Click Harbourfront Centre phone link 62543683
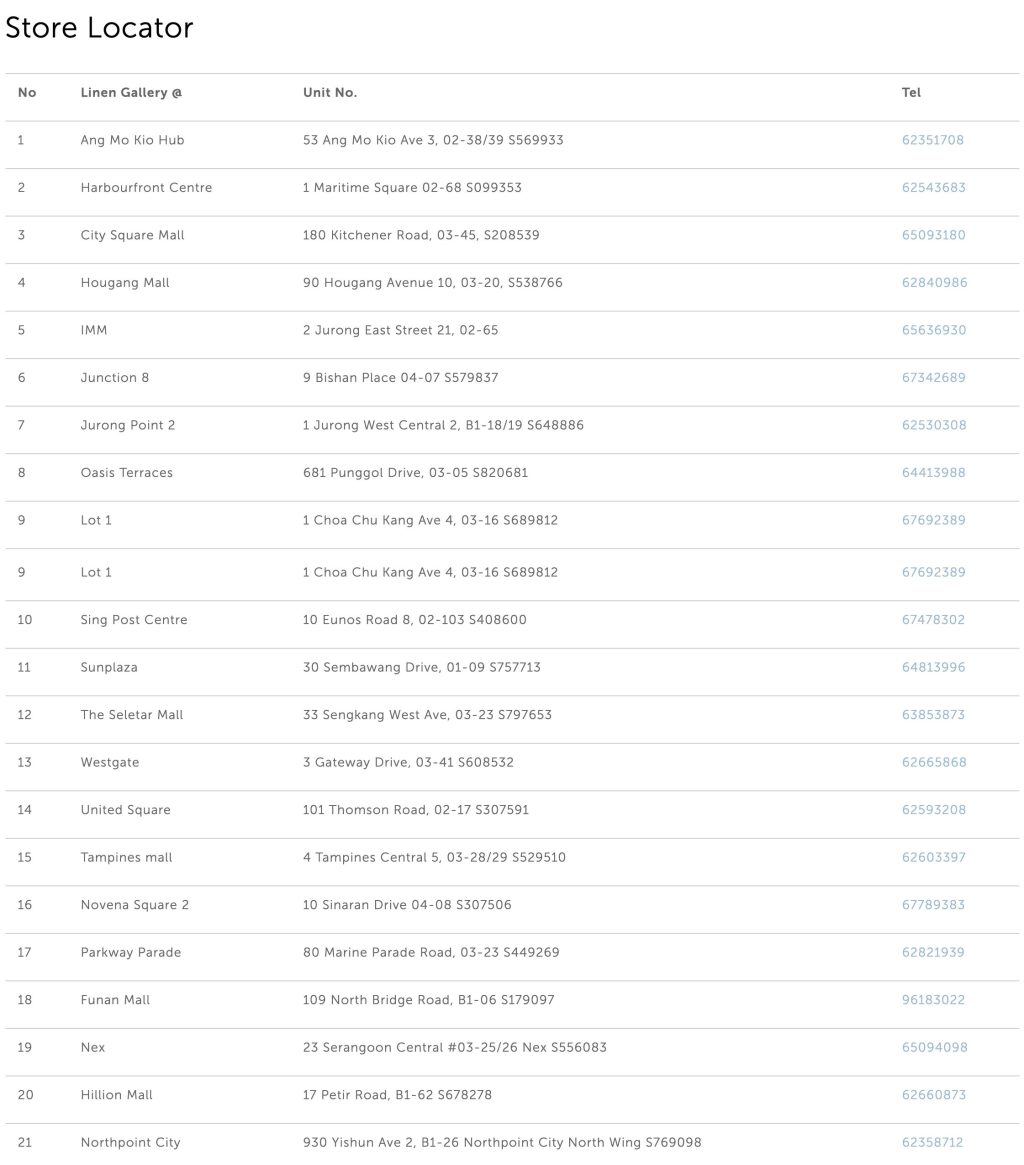Viewport: 1024px width, 1165px height. (933, 188)
